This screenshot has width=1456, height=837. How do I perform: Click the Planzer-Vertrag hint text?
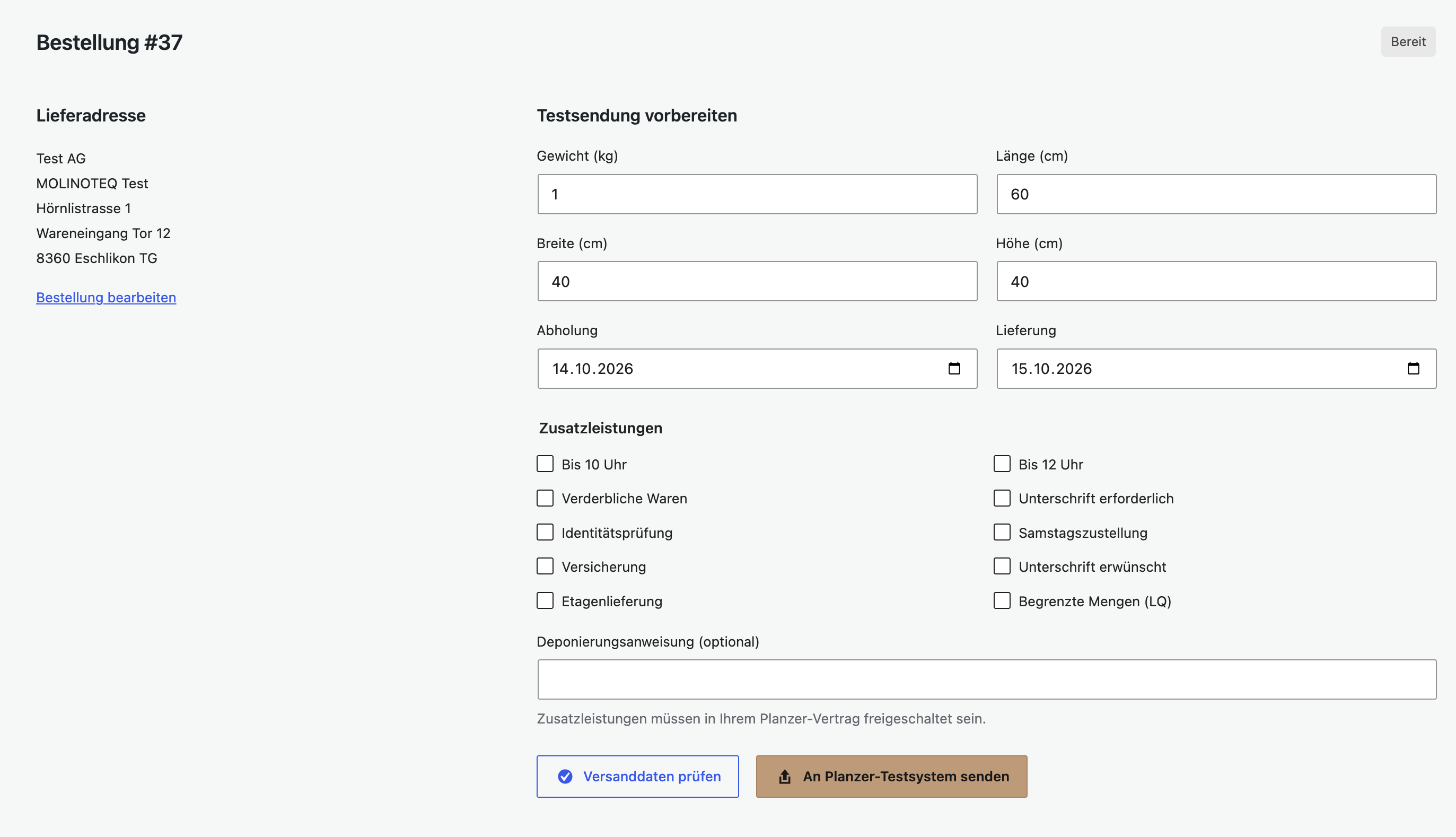pos(761,718)
